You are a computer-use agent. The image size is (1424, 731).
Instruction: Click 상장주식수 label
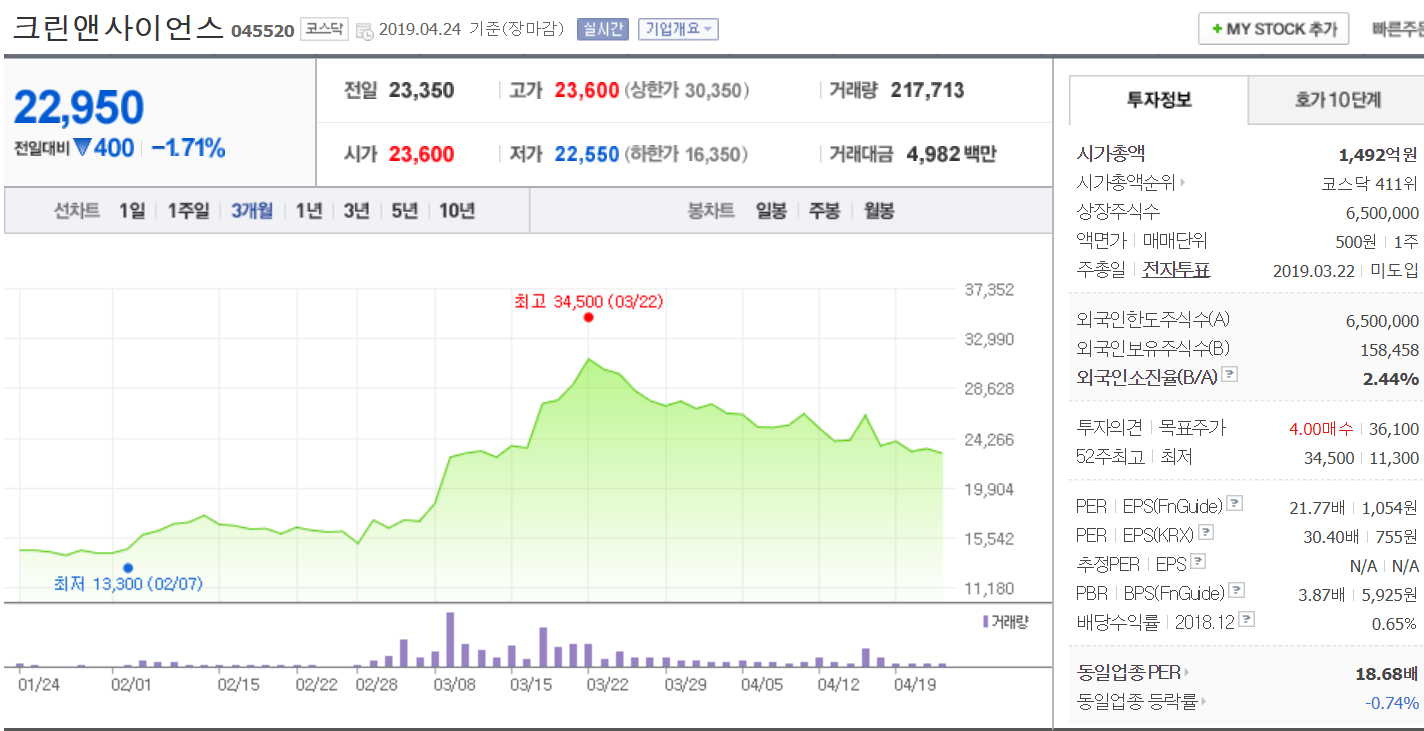point(1118,212)
